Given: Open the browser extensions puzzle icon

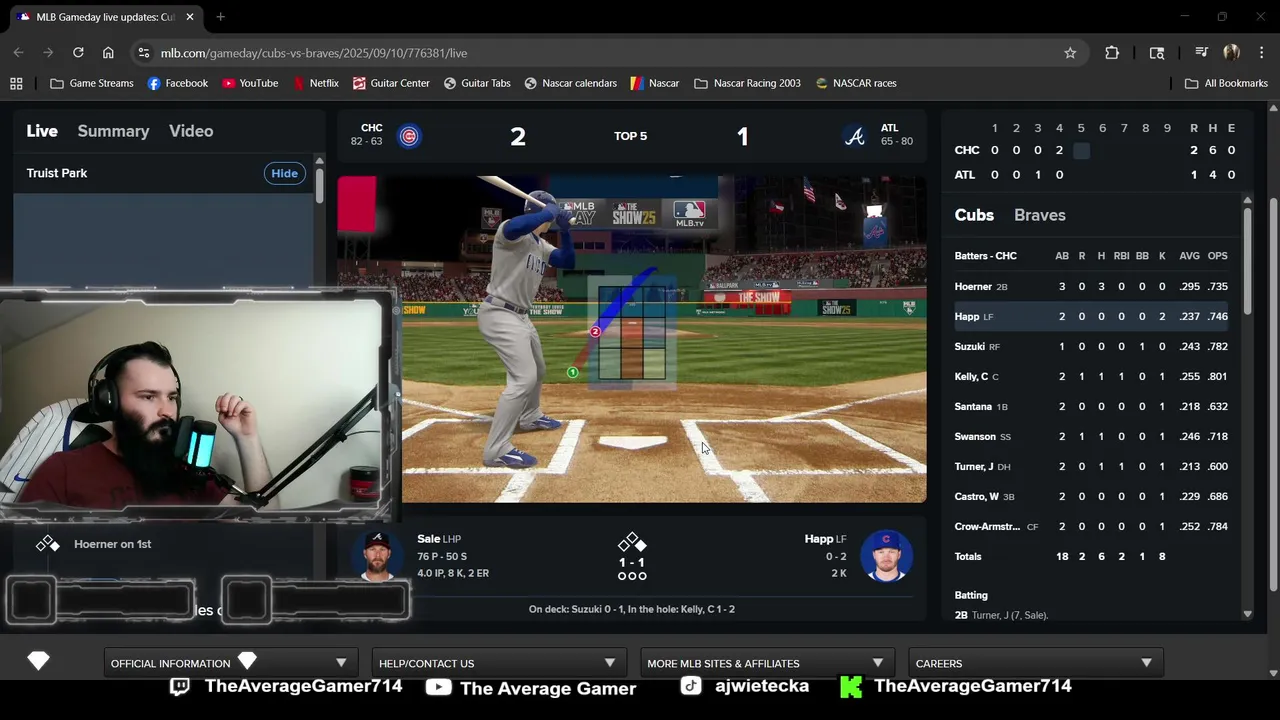Looking at the screenshot, I should click(x=1112, y=53).
